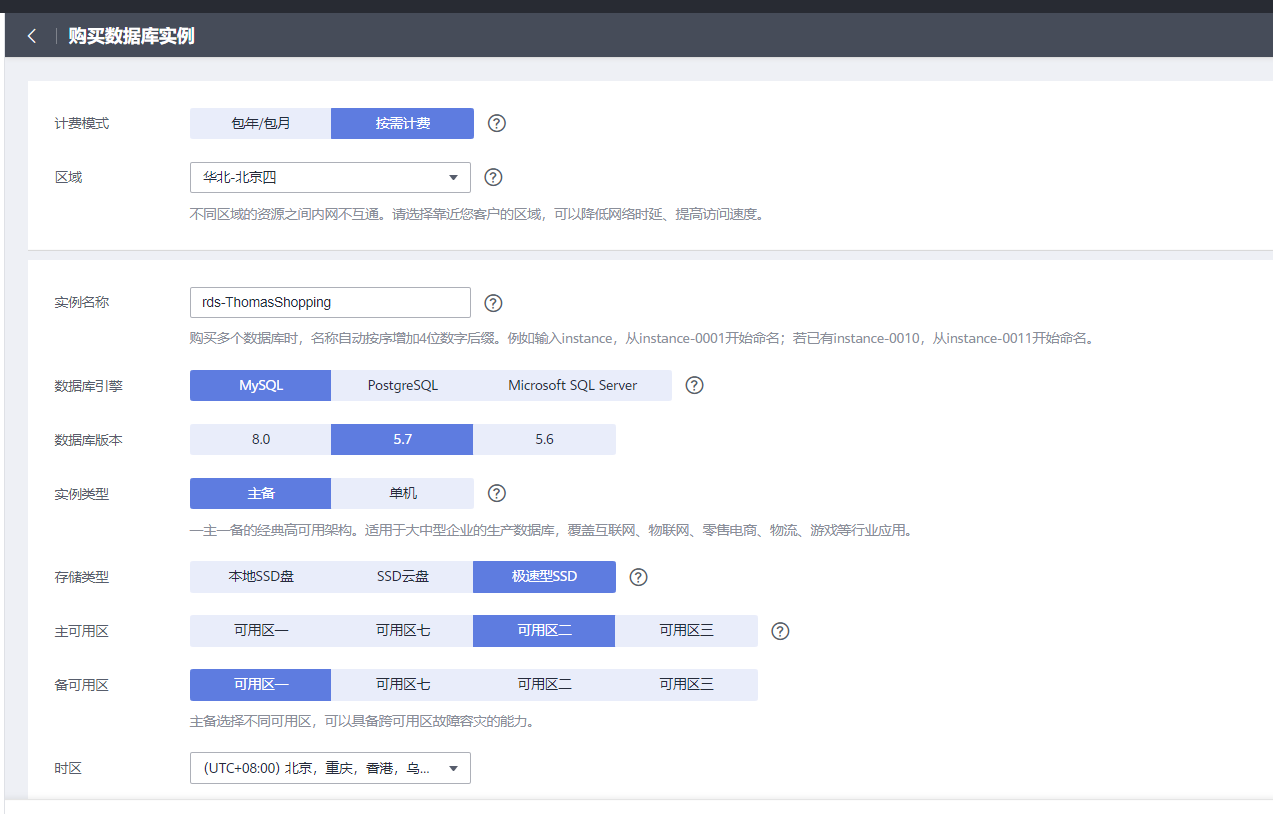Open the 时区 dropdown showing UTC+08:00
The width and height of the screenshot is (1273, 814).
tap(330, 768)
